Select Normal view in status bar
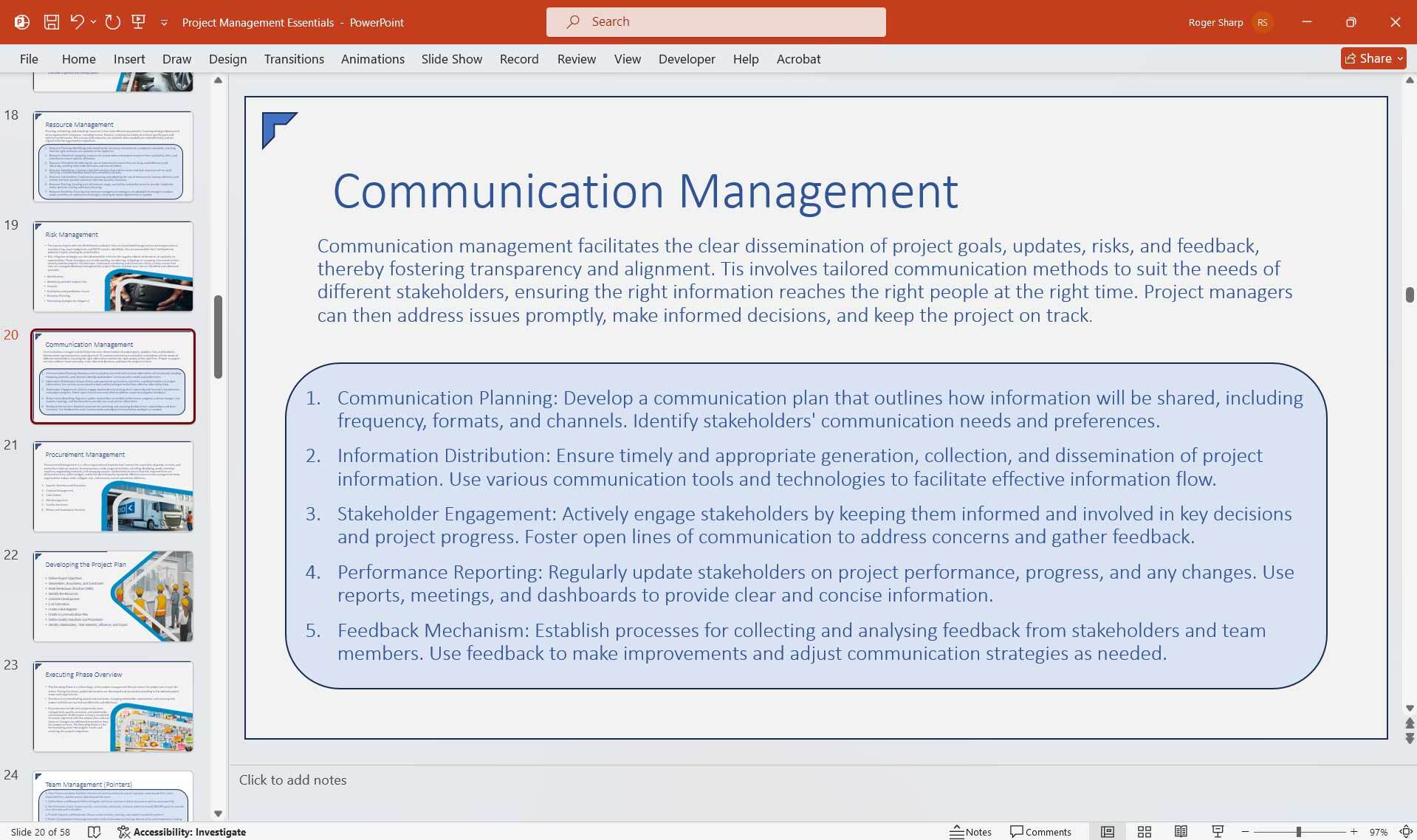 [x=1108, y=831]
